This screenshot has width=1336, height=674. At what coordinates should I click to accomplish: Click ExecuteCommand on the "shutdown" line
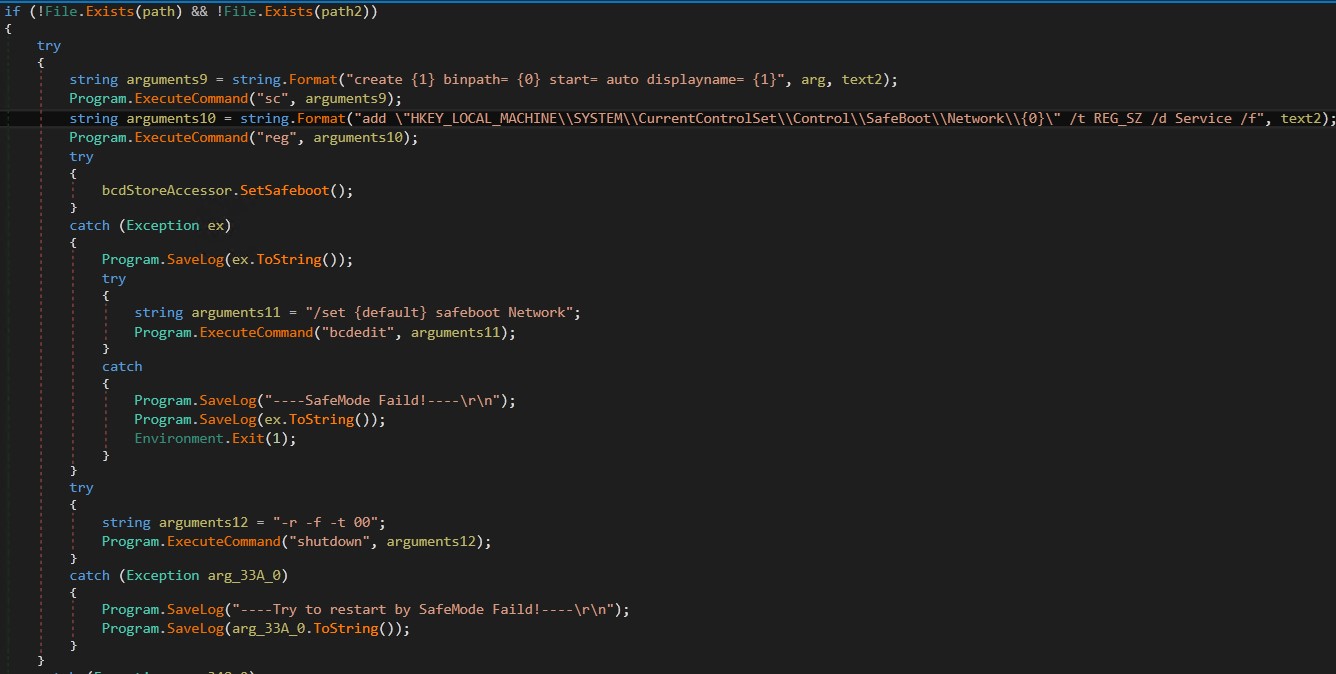[x=223, y=541]
